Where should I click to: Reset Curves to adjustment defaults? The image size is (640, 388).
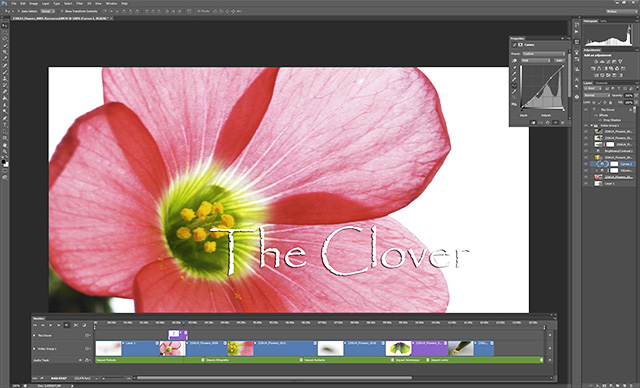pos(548,122)
